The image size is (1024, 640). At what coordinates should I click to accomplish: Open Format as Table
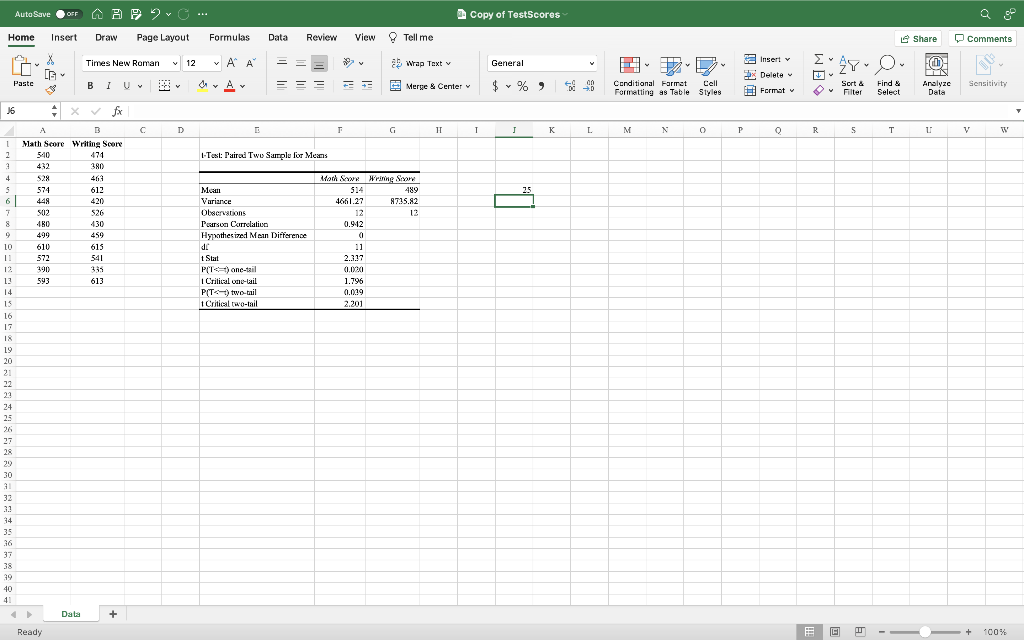point(674,76)
